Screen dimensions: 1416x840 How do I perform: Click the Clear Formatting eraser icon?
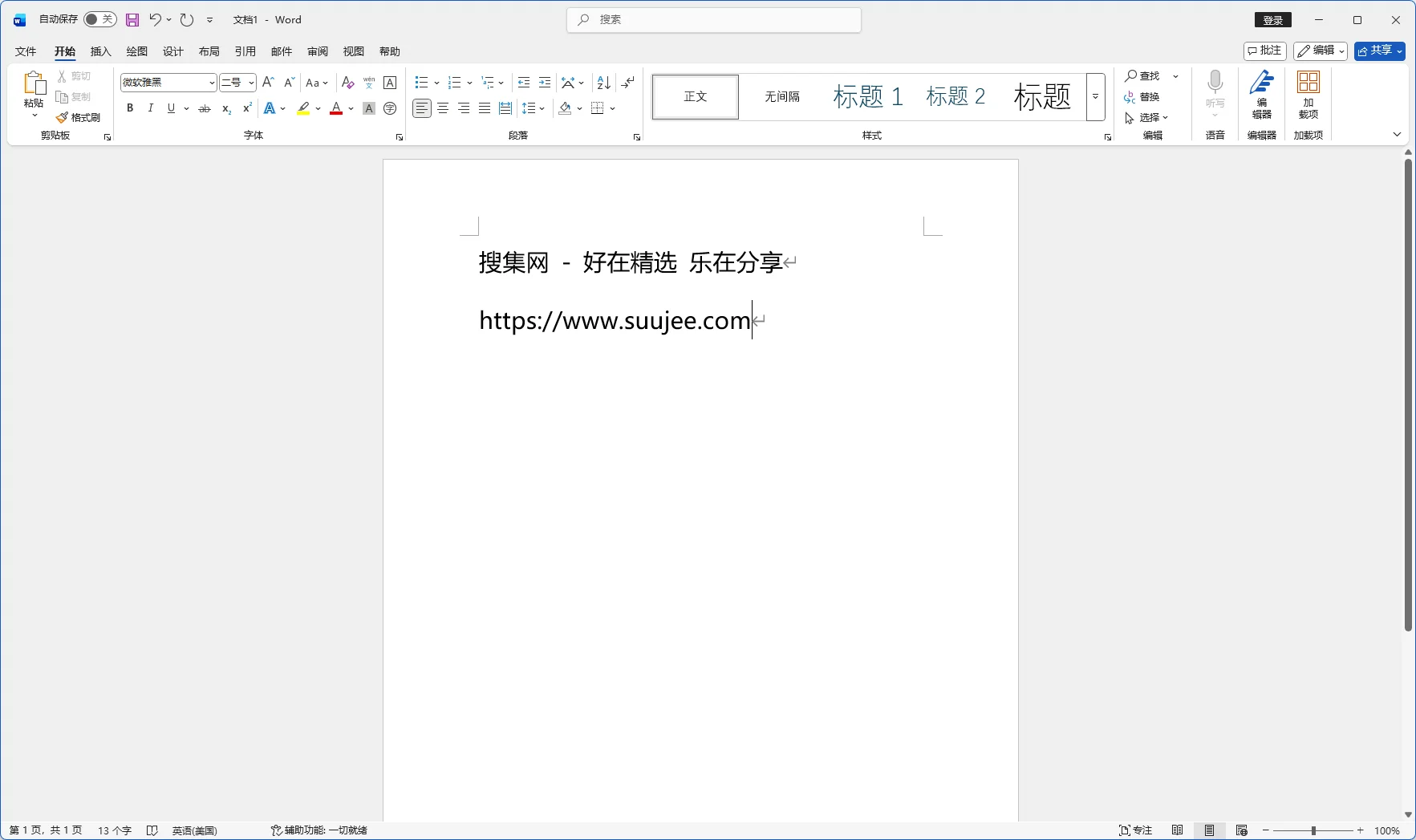(347, 83)
